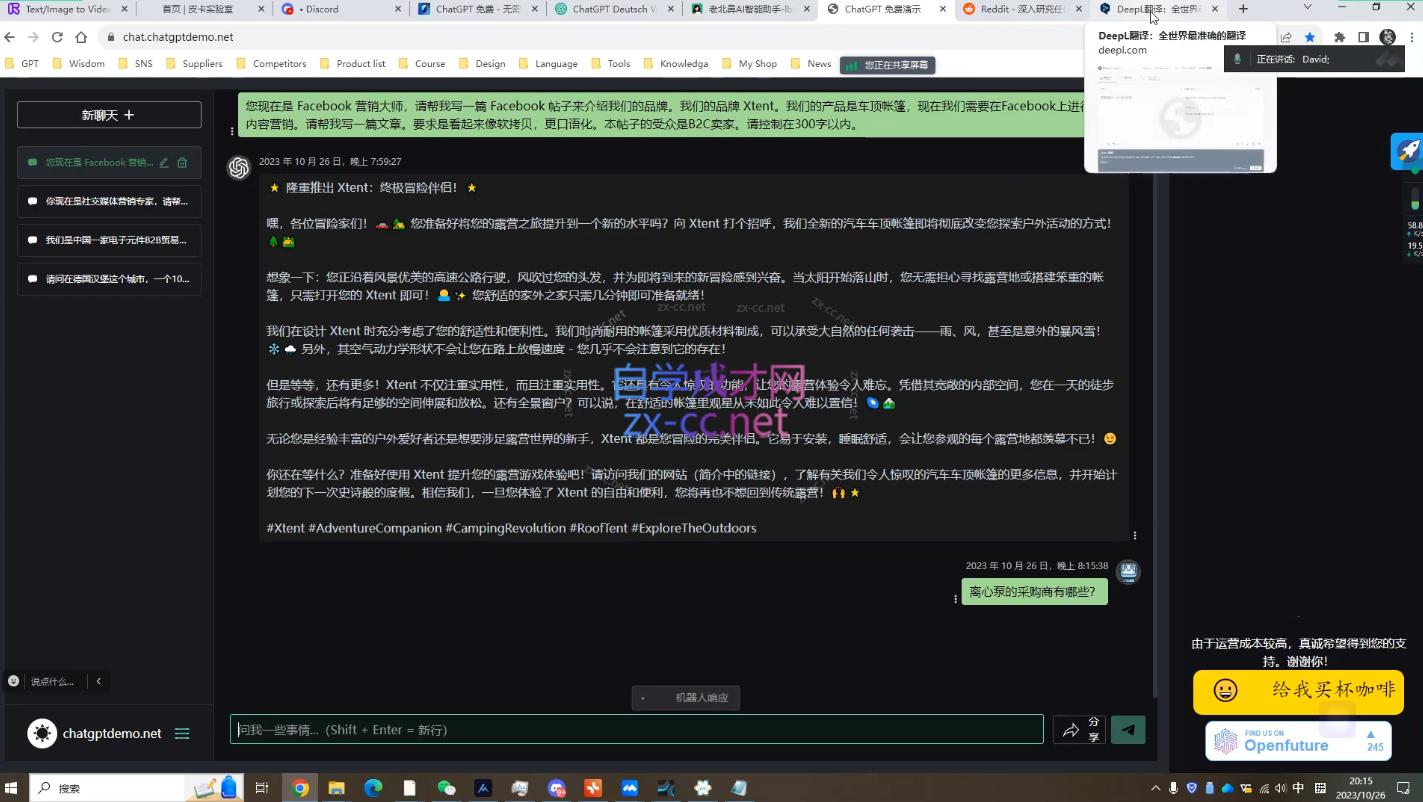Open the Competitors bookmarks folder
This screenshot has width=1423, height=802.
271,64
